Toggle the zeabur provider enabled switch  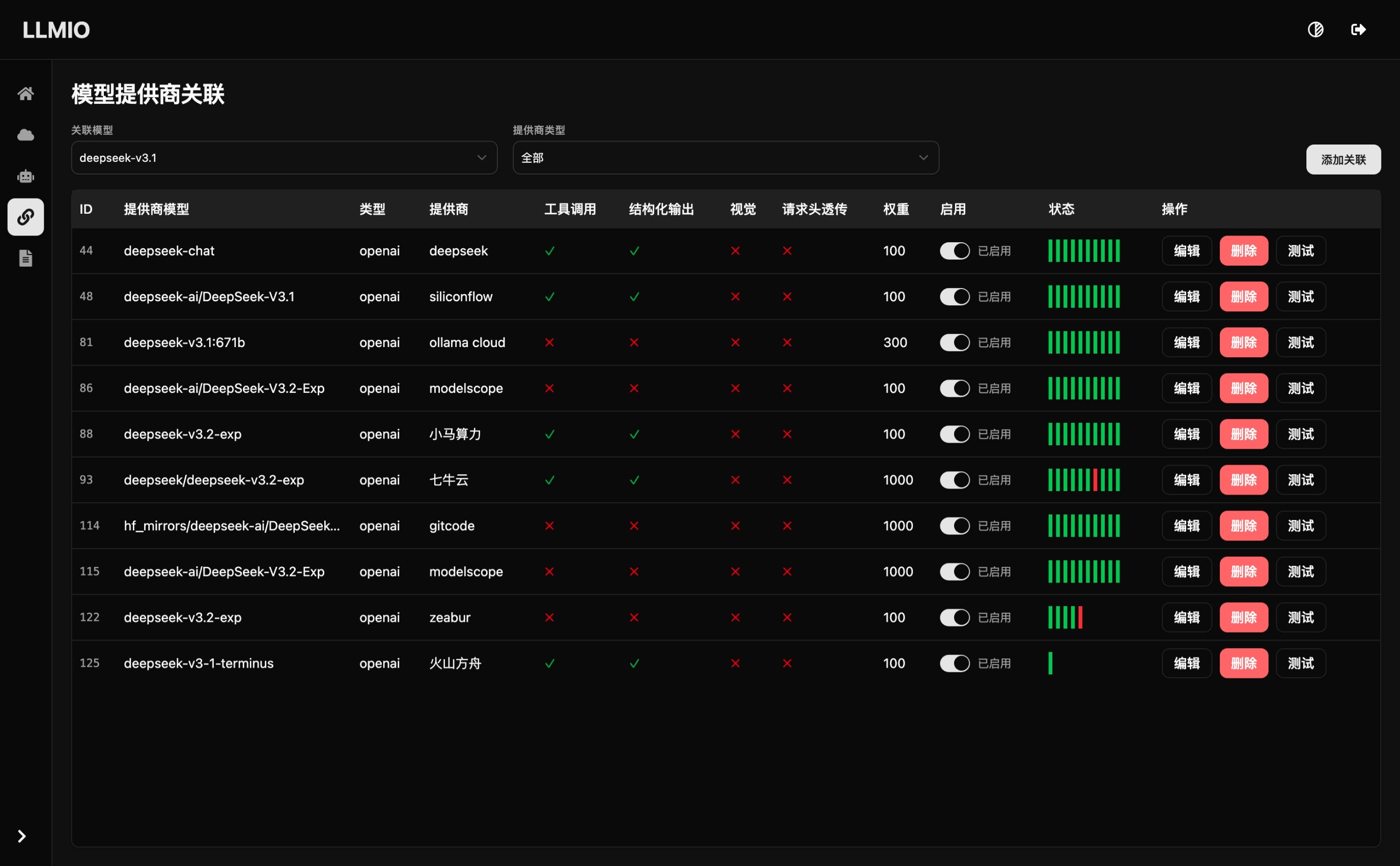[x=954, y=617]
